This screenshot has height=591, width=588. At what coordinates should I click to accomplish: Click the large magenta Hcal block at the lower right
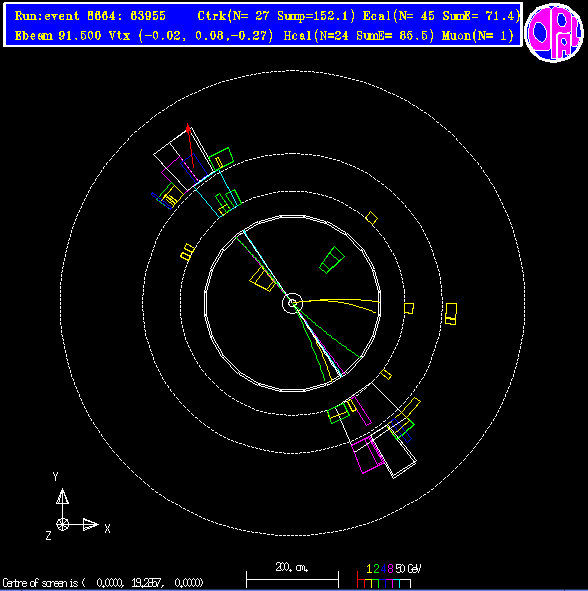pyautogui.click(x=368, y=454)
